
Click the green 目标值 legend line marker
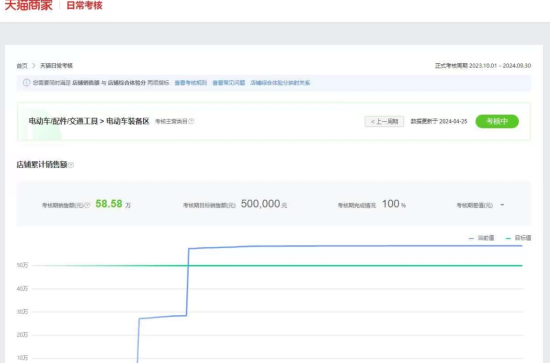point(508,238)
